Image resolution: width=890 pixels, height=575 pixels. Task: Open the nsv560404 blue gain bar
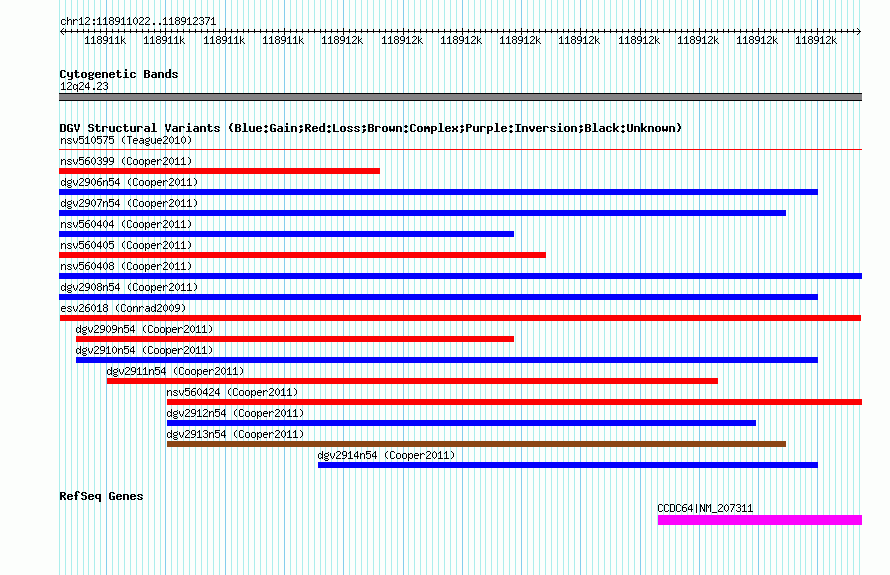click(x=287, y=234)
